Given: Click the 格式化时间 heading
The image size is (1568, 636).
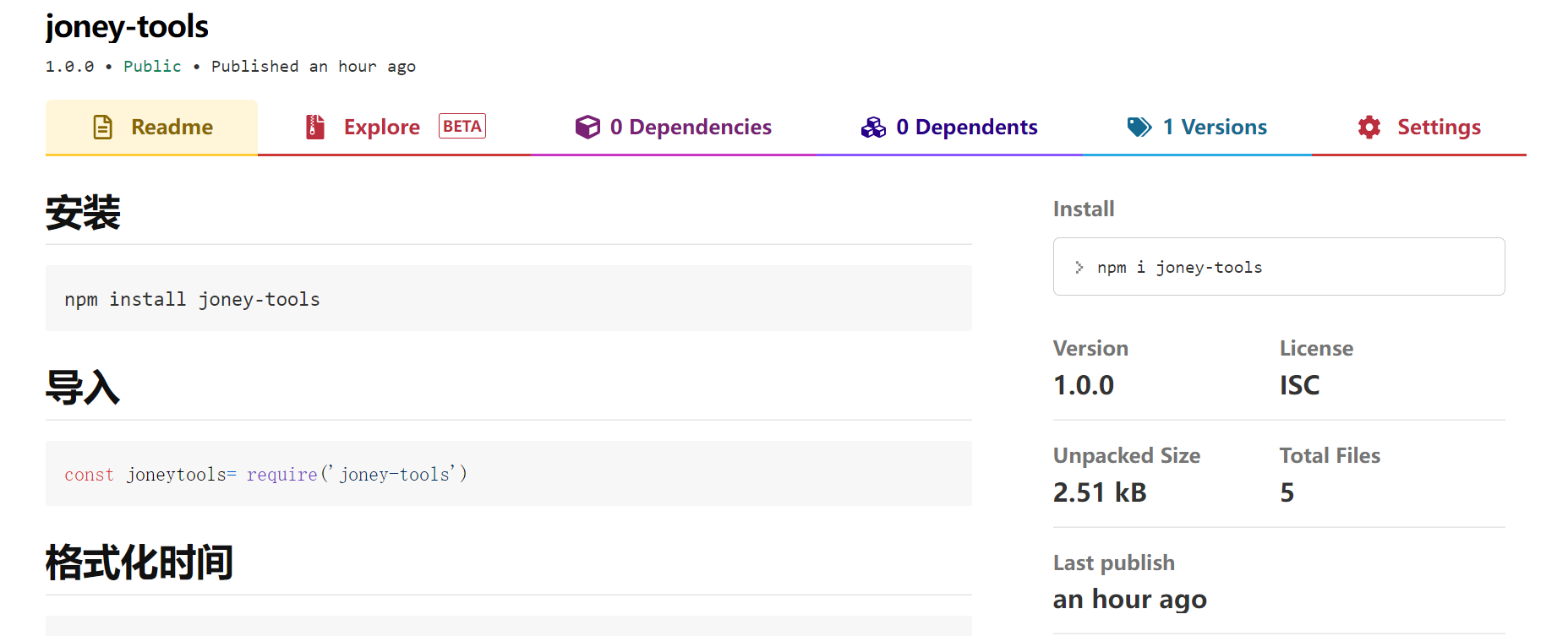Looking at the screenshot, I should (139, 563).
